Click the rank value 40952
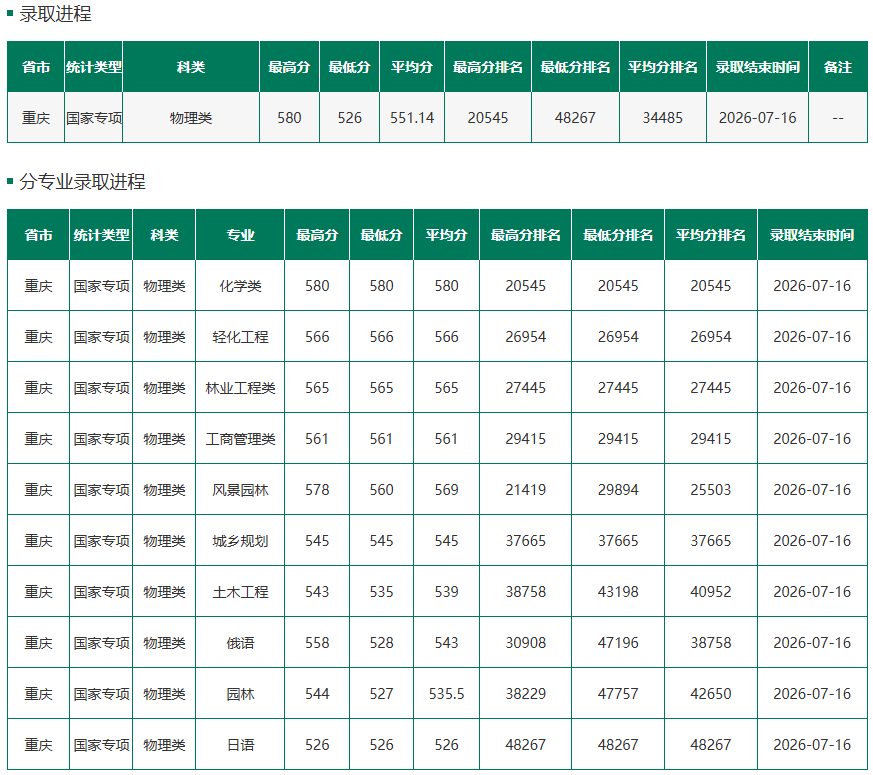Image resolution: width=873 pixels, height=775 pixels. 710,592
